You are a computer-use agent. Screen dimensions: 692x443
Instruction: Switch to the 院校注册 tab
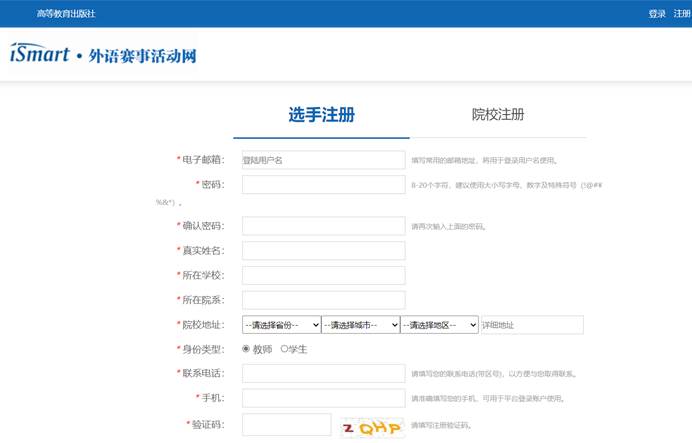498,114
